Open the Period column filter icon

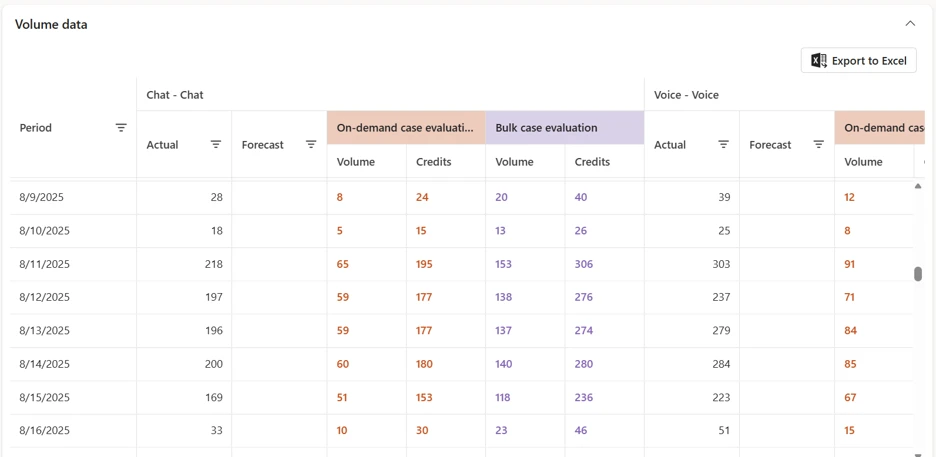point(121,128)
